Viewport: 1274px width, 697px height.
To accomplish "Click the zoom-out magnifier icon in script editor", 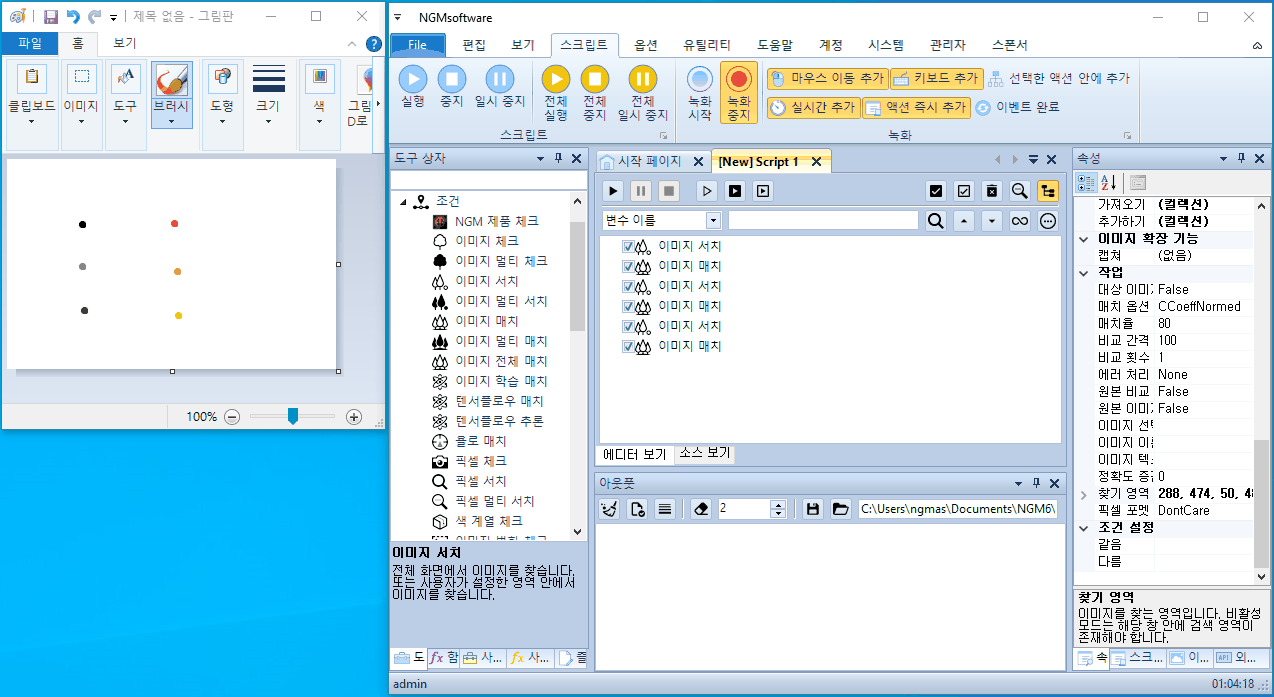I will point(1019,190).
